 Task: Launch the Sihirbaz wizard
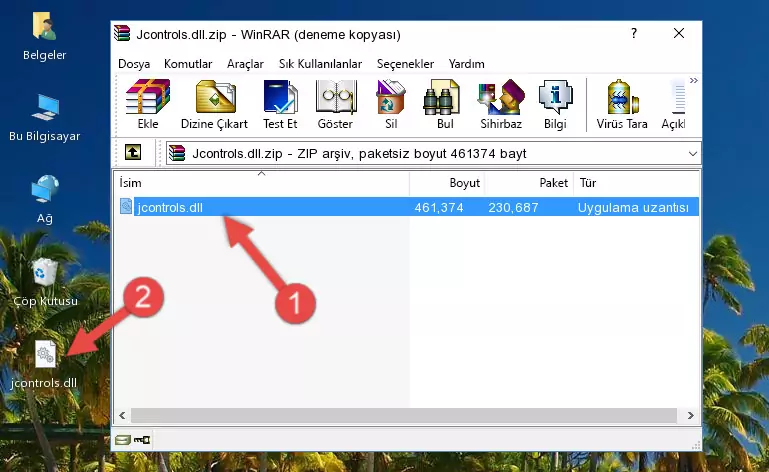pos(501,104)
